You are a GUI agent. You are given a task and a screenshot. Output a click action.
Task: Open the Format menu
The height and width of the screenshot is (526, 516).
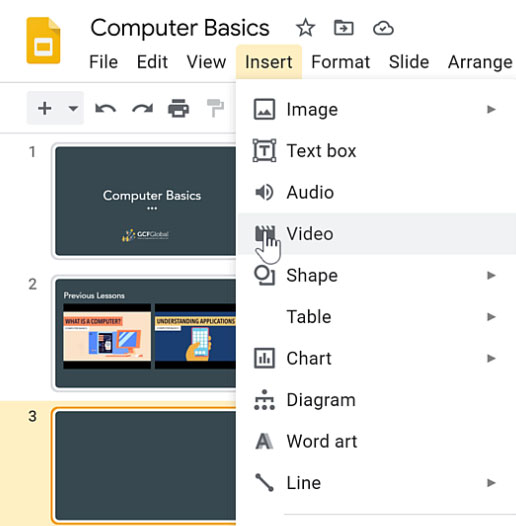[x=341, y=62]
